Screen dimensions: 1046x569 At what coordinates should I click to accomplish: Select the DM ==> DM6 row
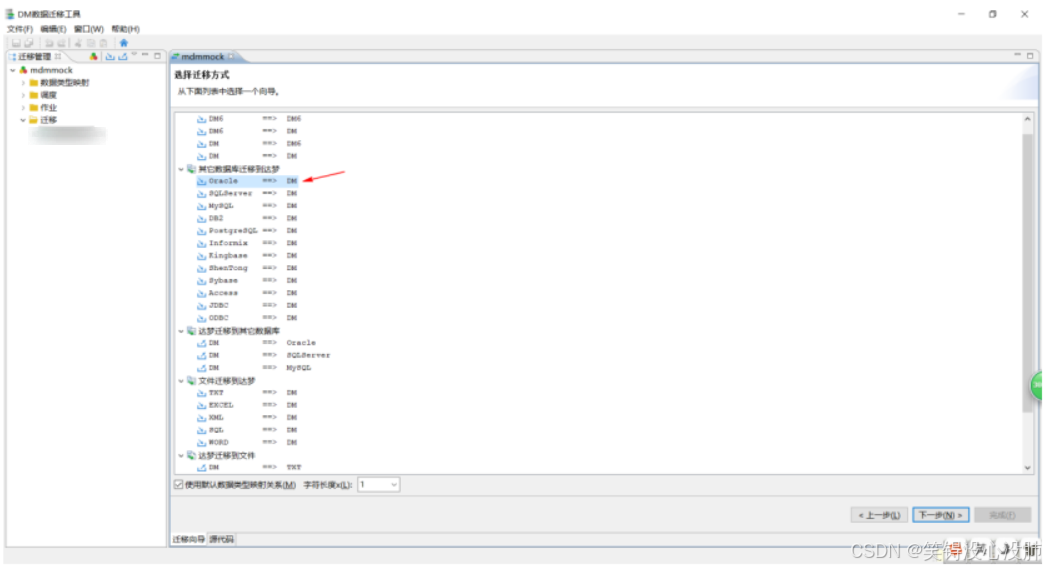pyautogui.click(x=249, y=143)
